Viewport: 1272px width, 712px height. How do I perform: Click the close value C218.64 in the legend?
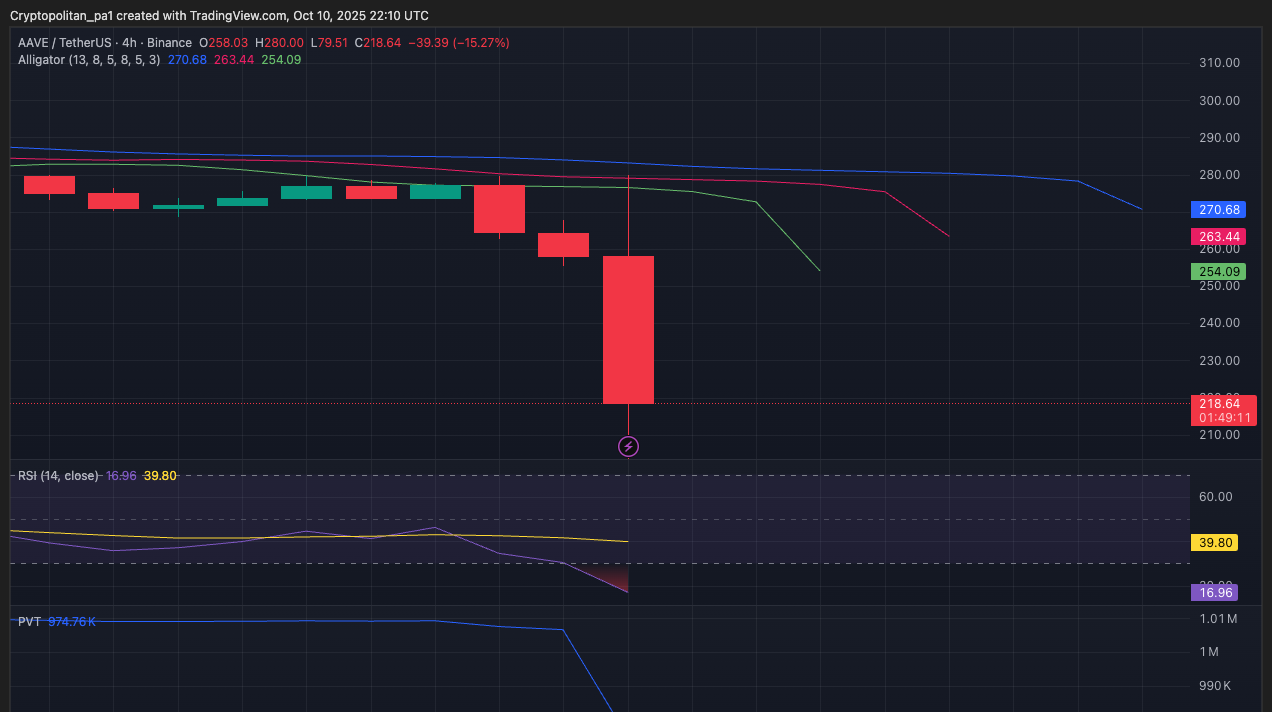coord(378,43)
